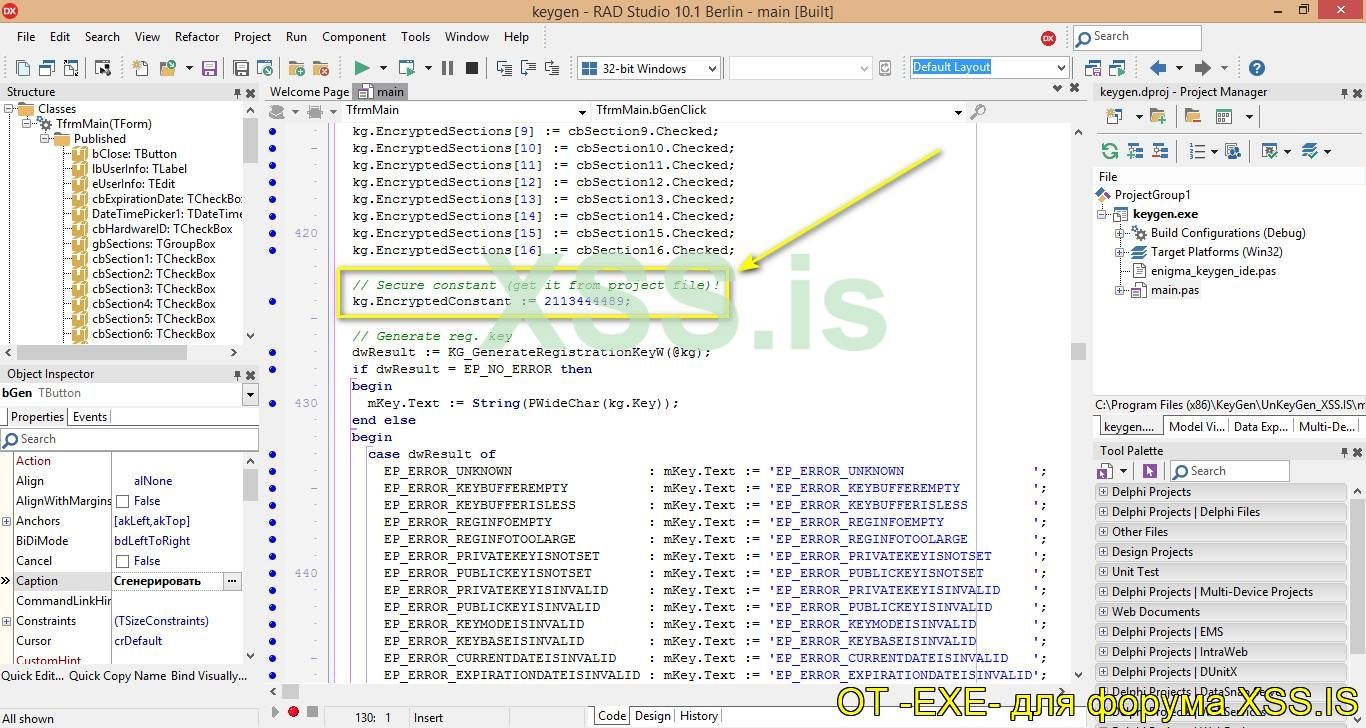Expand the Target Platforms (Win32) node
The height and width of the screenshot is (728, 1366).
click(1121, 252)
